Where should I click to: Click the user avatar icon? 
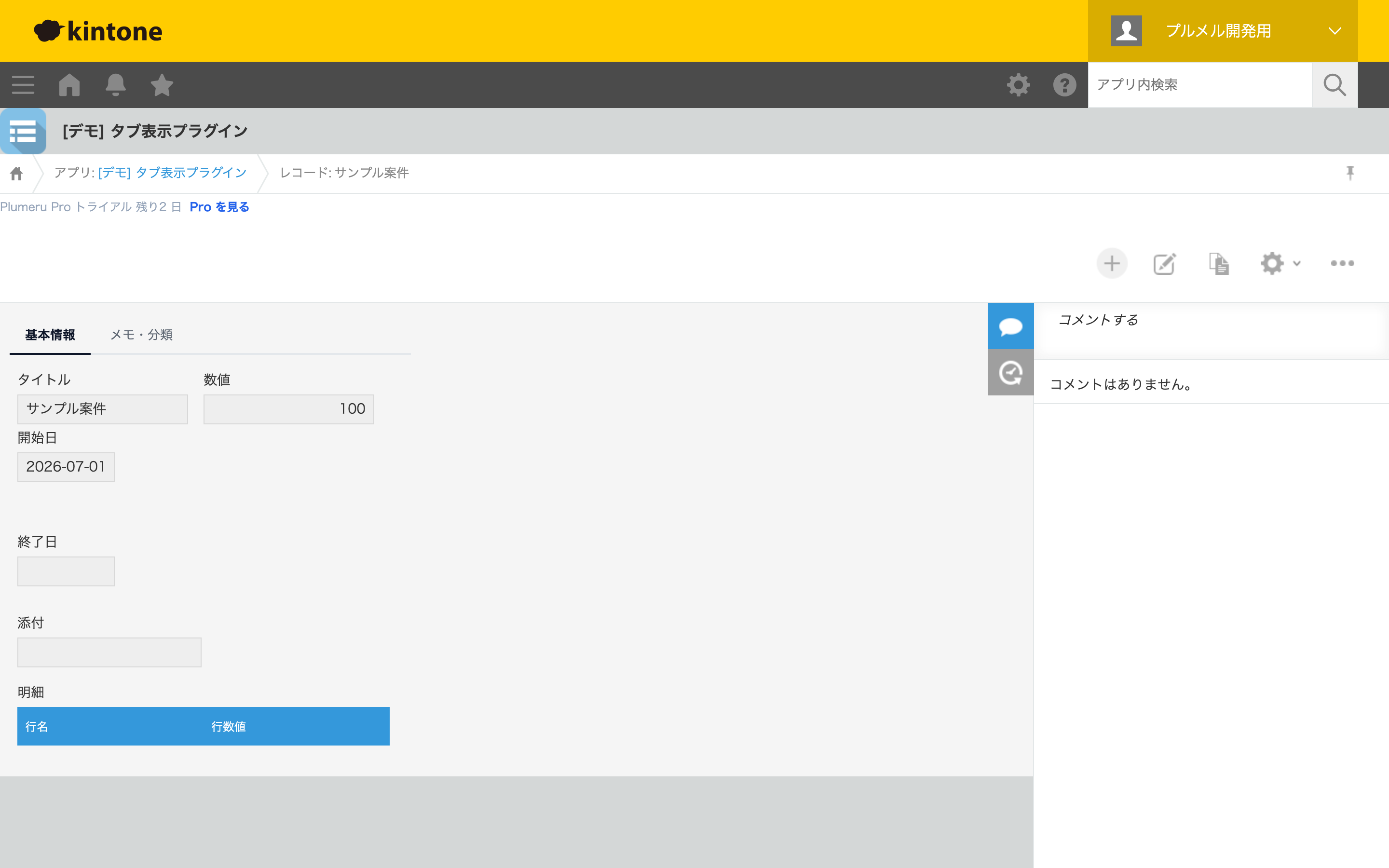1126,31
